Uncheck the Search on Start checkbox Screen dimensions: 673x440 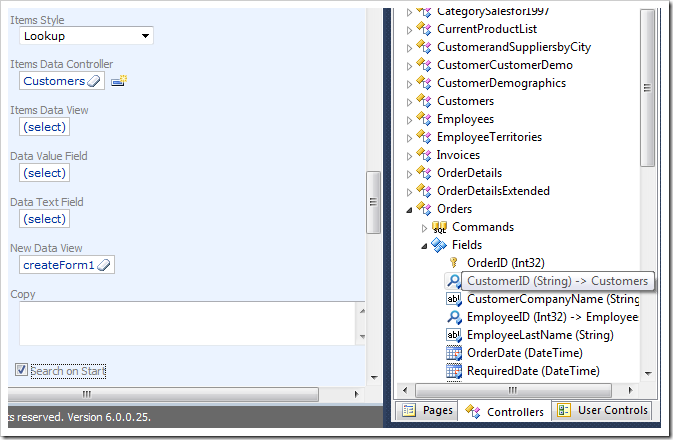click(x=21, y=370)
